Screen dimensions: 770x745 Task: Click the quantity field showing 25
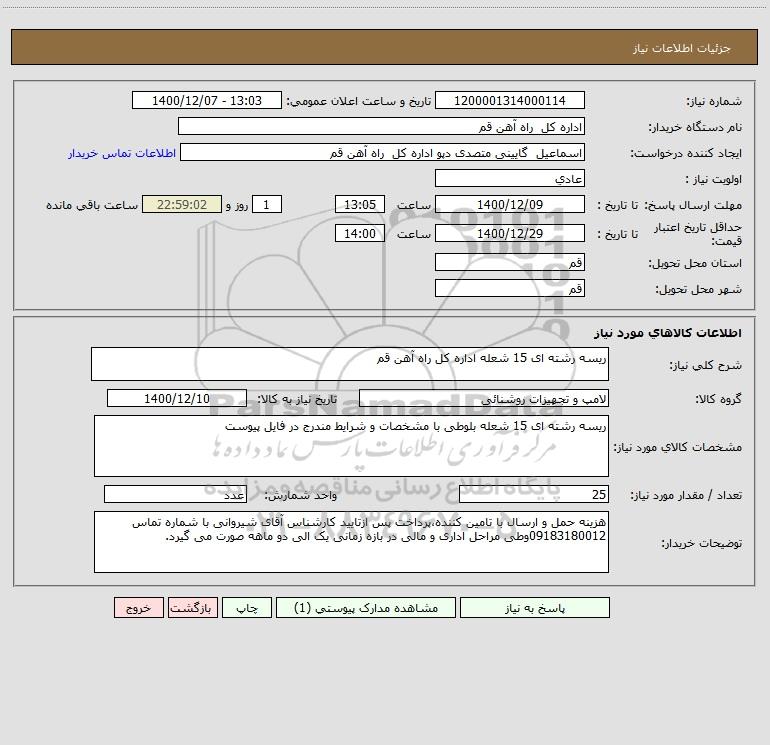pyautogui.click(x=534, y=494)
